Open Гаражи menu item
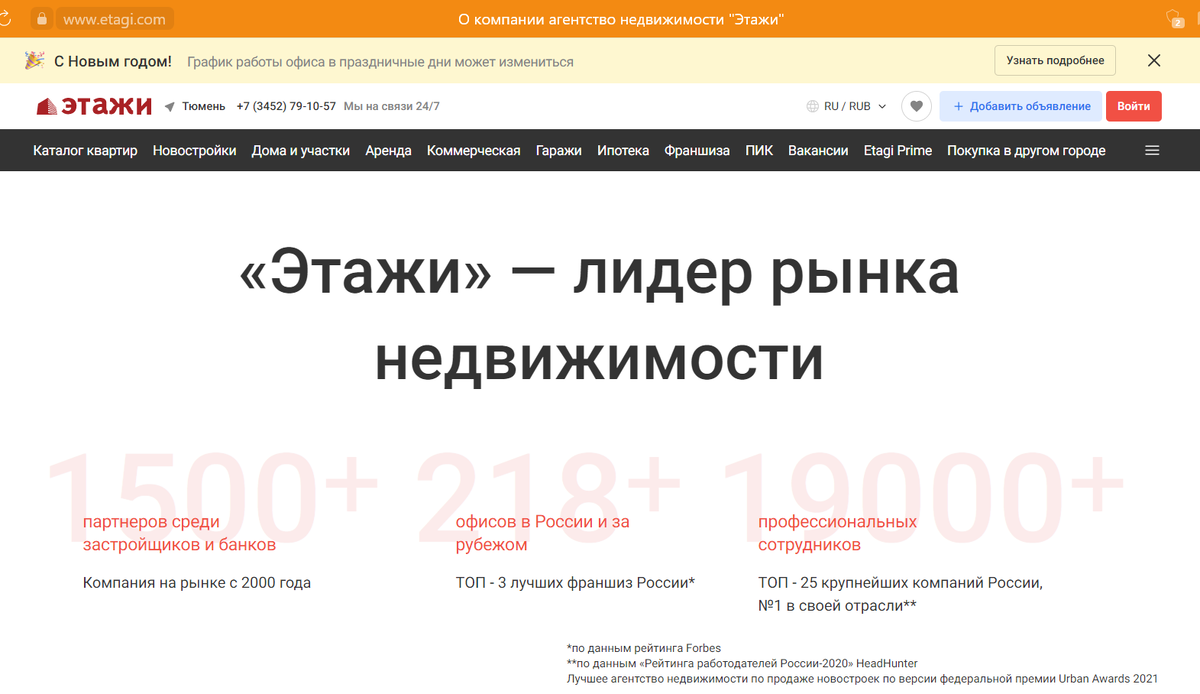This screenshot has height=694, width=1200. click(559, 151)
